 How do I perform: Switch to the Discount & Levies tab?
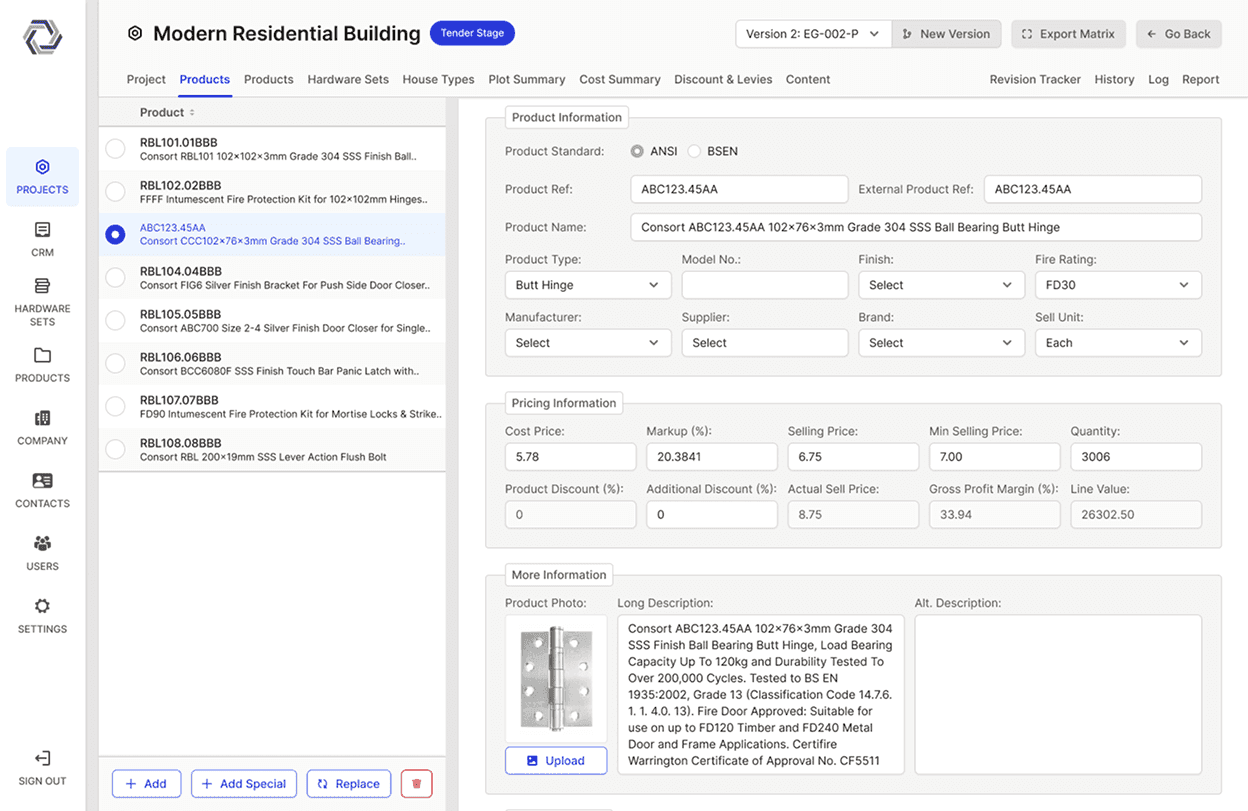tap(723, 79)
